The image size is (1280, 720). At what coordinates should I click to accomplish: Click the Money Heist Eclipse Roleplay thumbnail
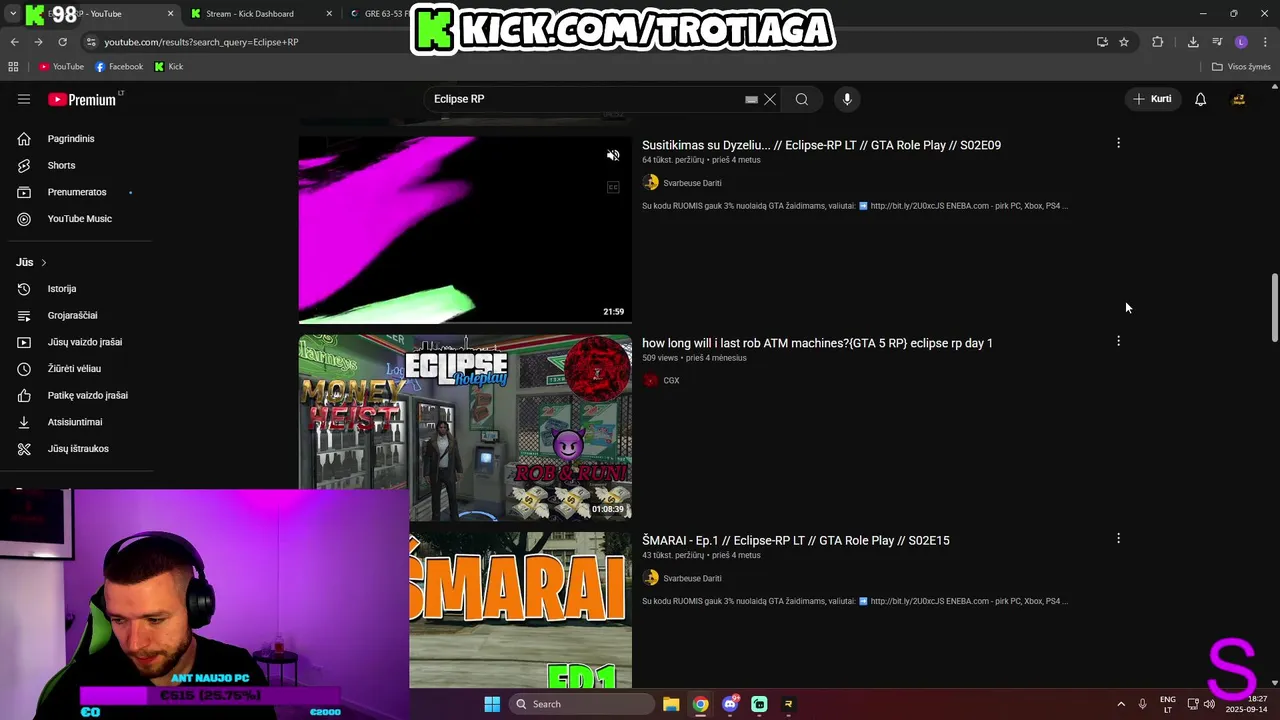(x=465, y=428)
